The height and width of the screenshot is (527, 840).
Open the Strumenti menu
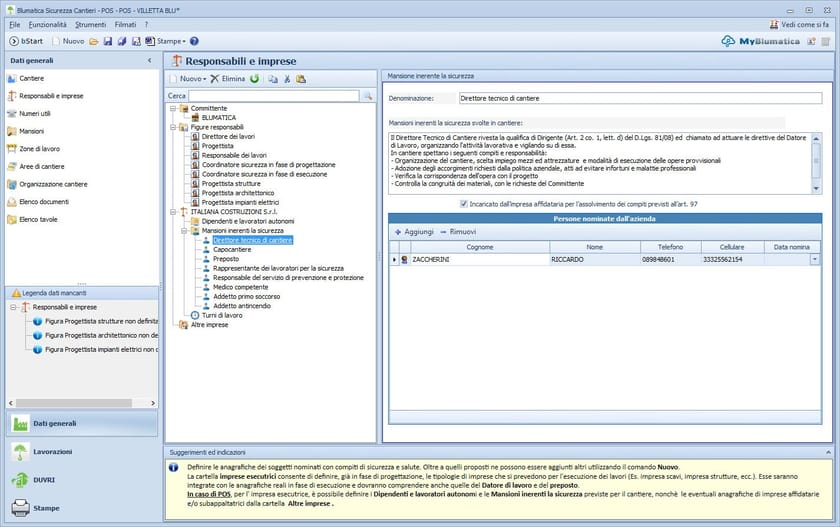(90, 23)
